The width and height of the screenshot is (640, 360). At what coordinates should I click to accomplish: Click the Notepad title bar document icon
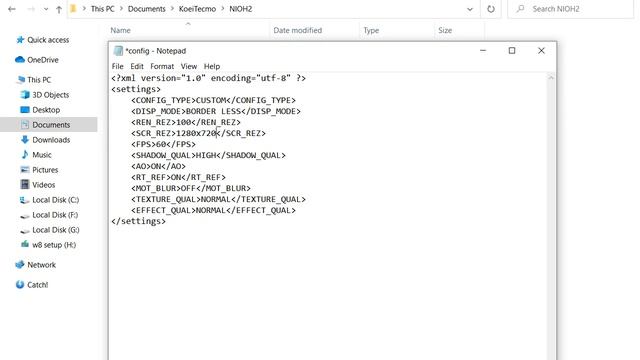(118, 51)
